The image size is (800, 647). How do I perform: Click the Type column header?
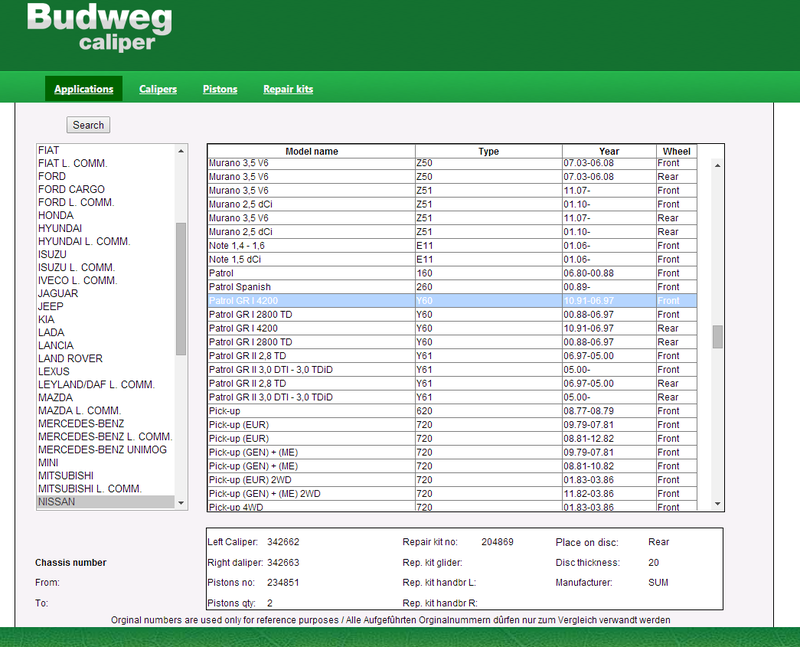[x=489, y=151]
